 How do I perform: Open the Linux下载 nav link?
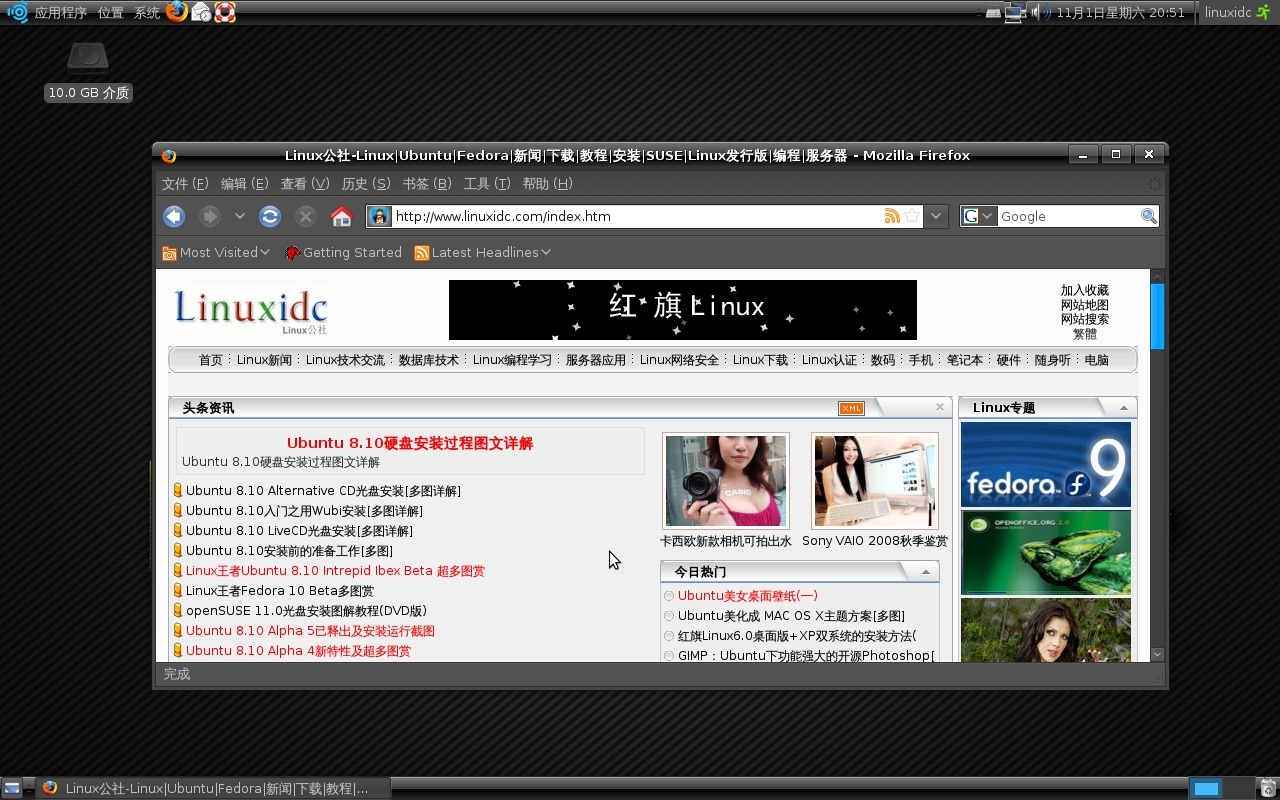coord(760,360)
